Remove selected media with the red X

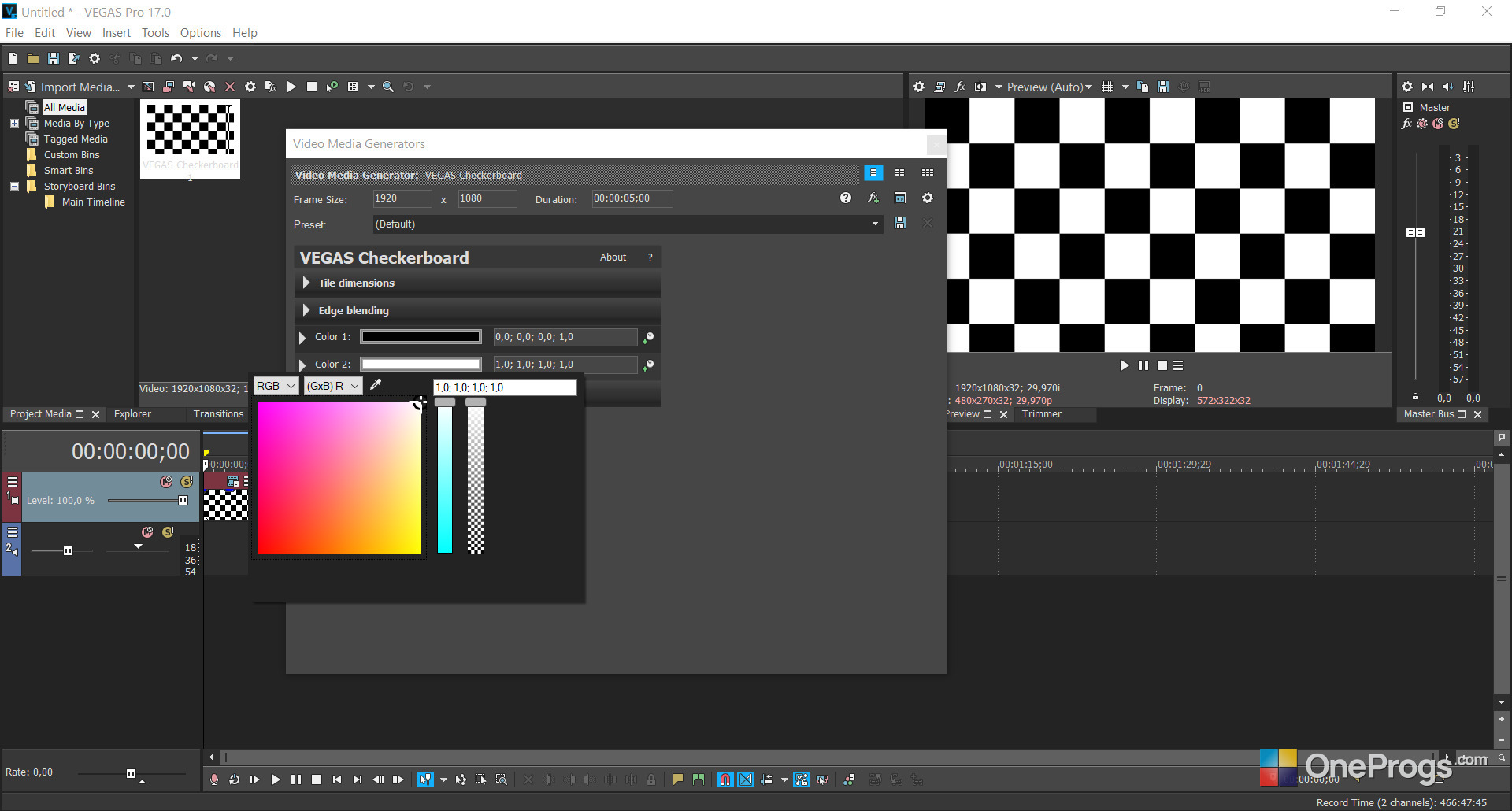pyautogui.click(x=230, y=87)
